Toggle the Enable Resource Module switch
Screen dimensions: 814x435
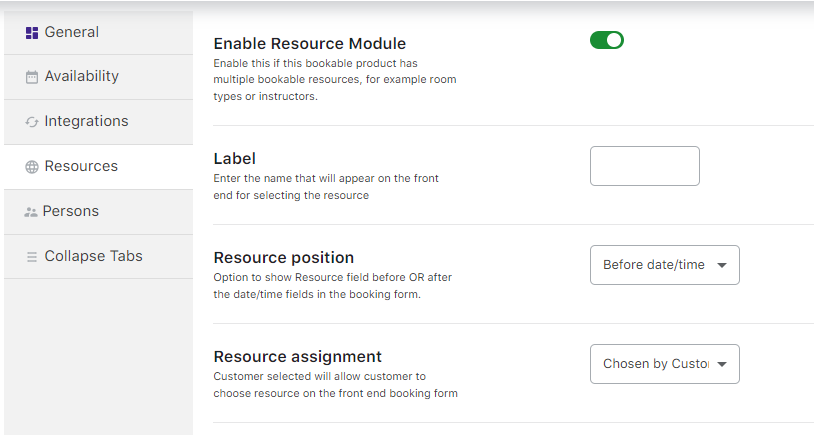click(606, 40)
